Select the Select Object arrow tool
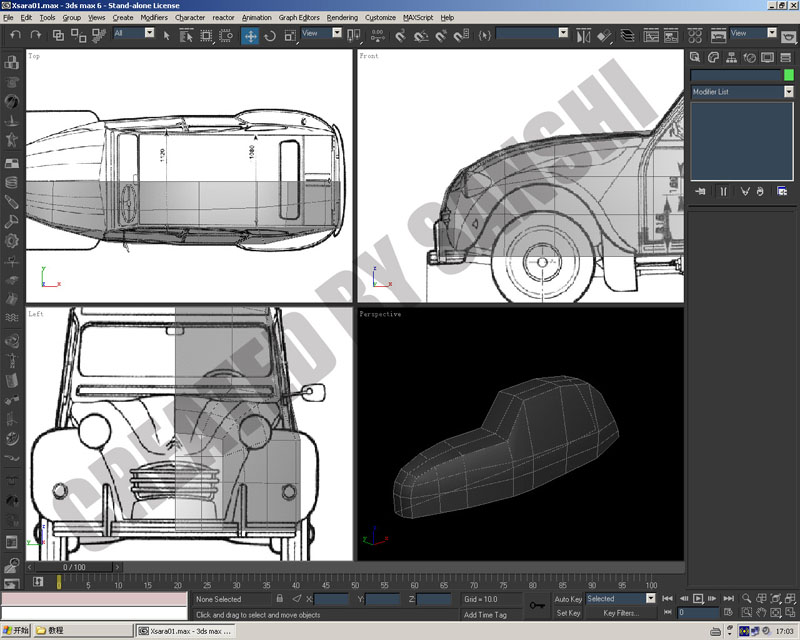The height and width of the screenshot is (640, 800). click(166, 36)
